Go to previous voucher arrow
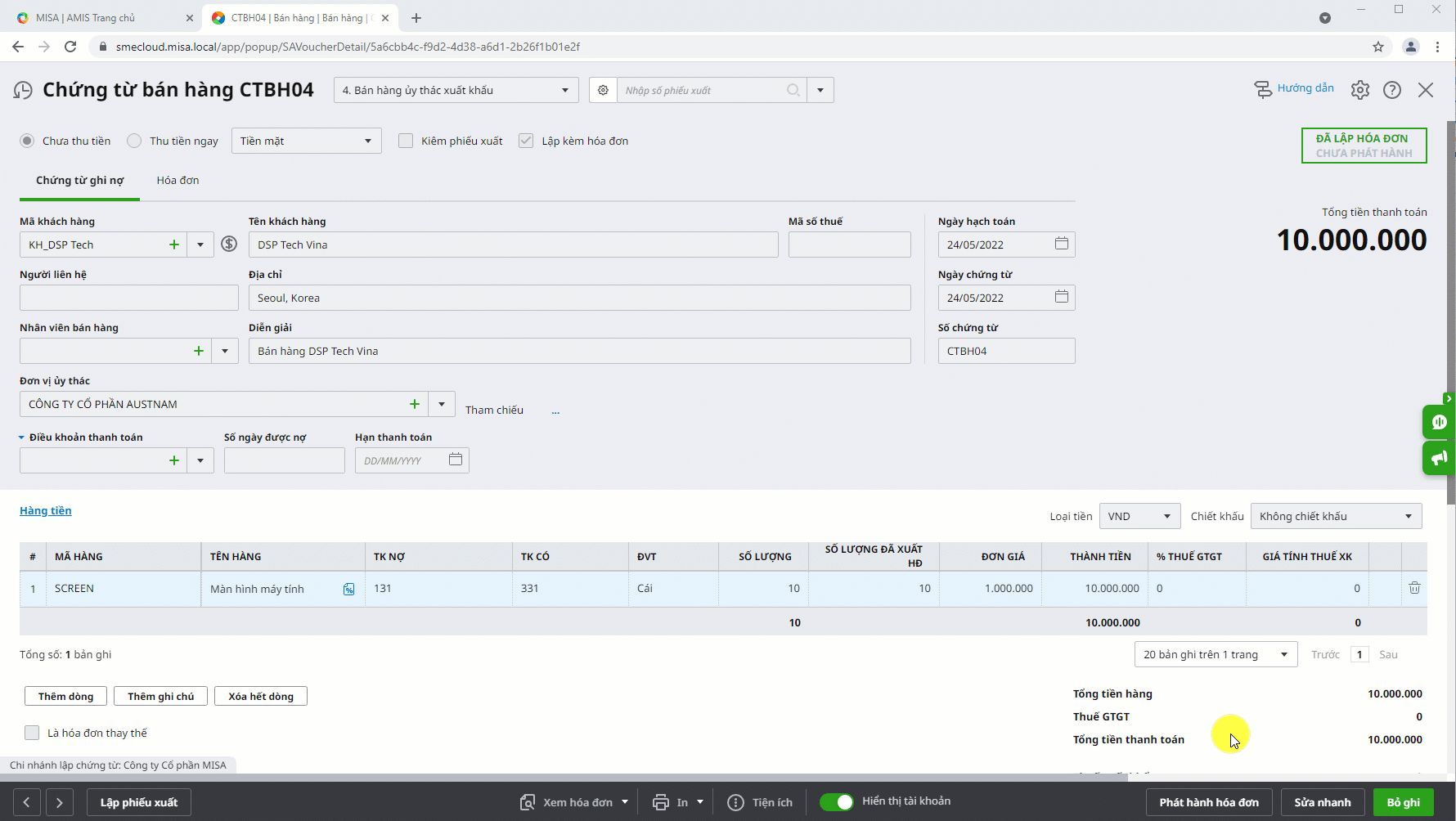1456x821 pixels. click(x=26, y=802)
